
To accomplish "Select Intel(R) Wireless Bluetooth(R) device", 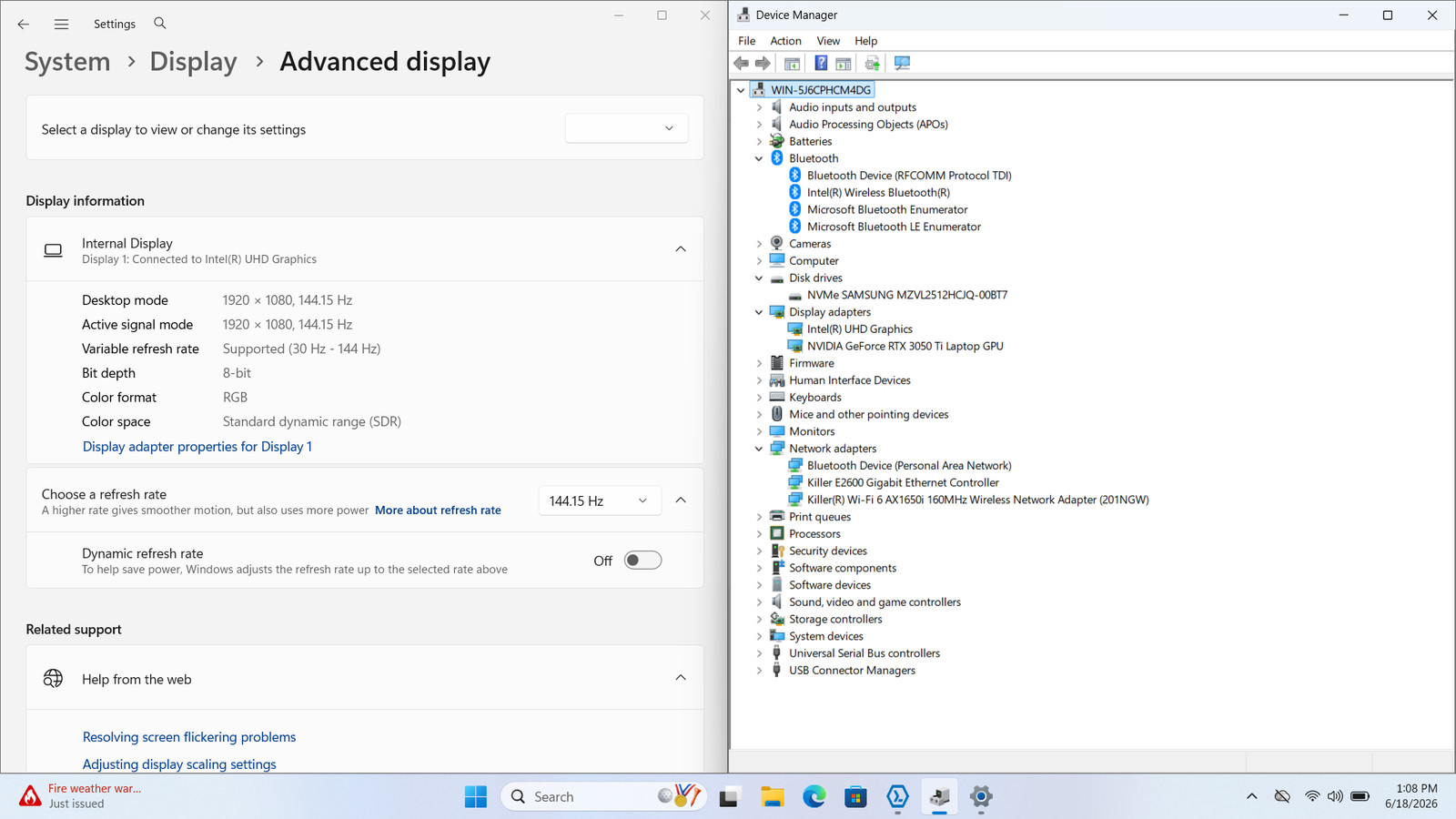I will pos(878,192).
